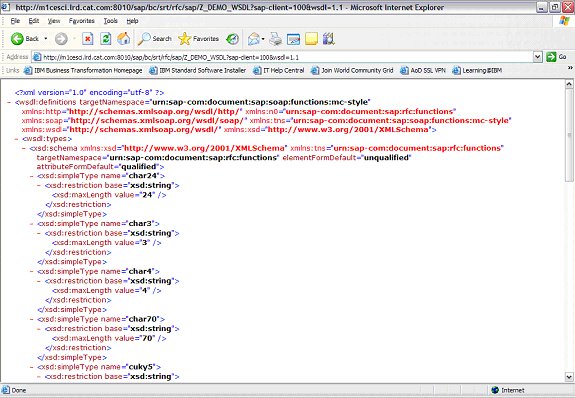This screenshot has height=398, width=575.
Task: Collapse the simpleType char70 node
Action: (32, 320)
